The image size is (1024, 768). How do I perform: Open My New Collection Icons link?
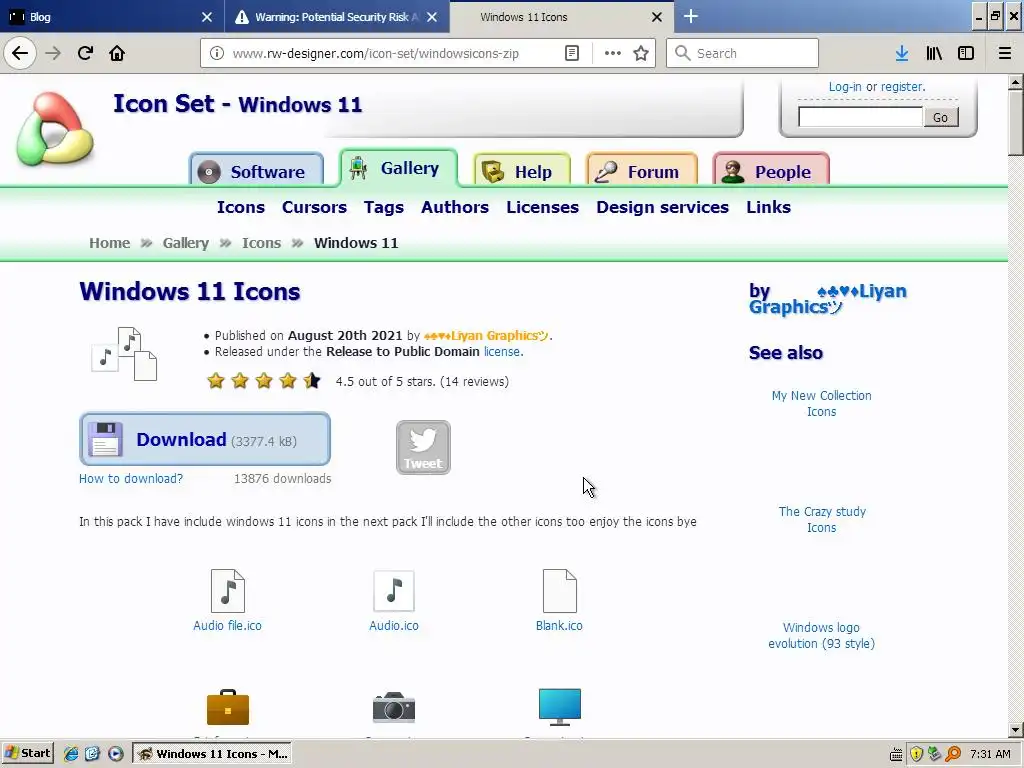pos(822,404)
